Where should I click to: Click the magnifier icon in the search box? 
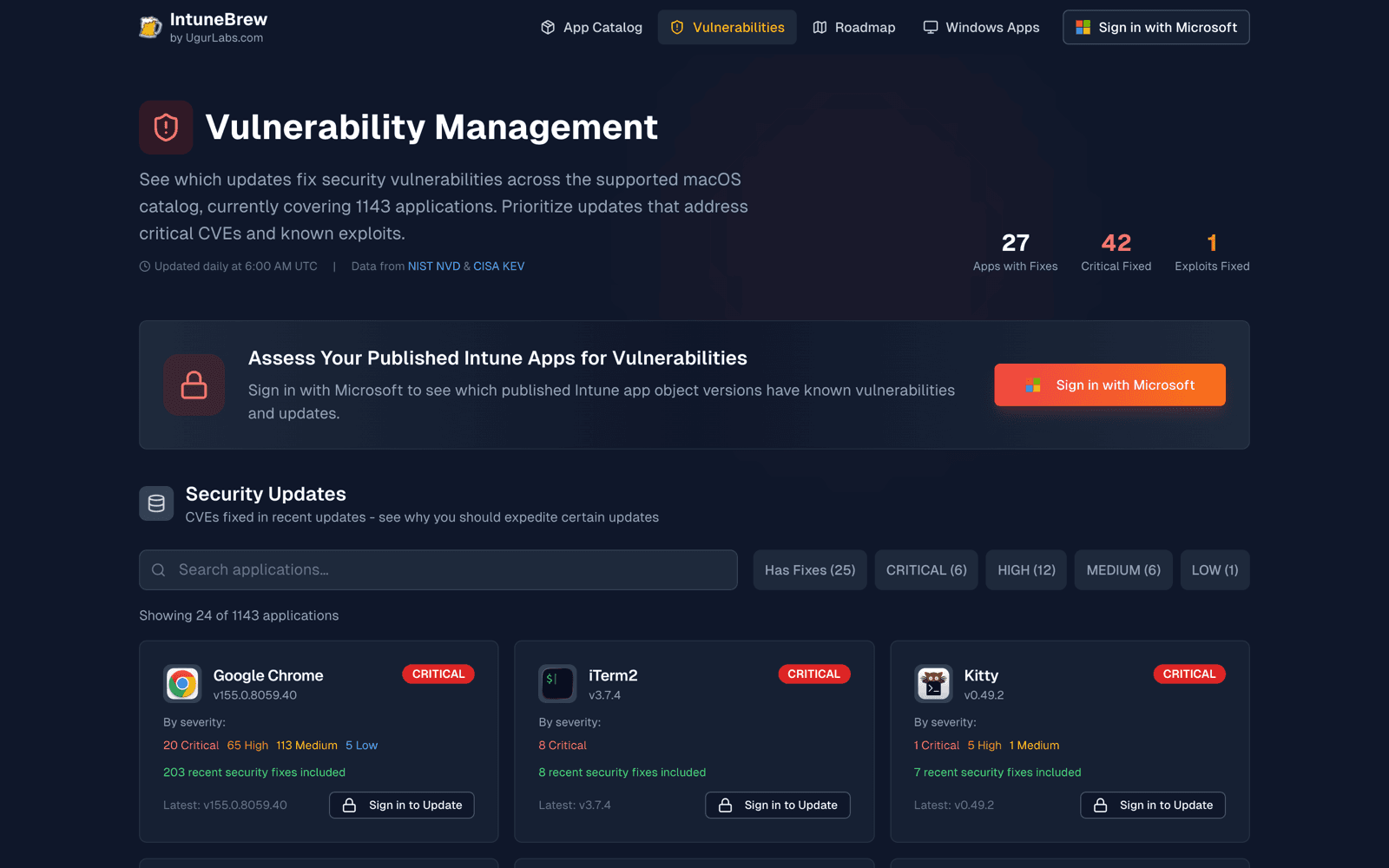click(158, 570)
